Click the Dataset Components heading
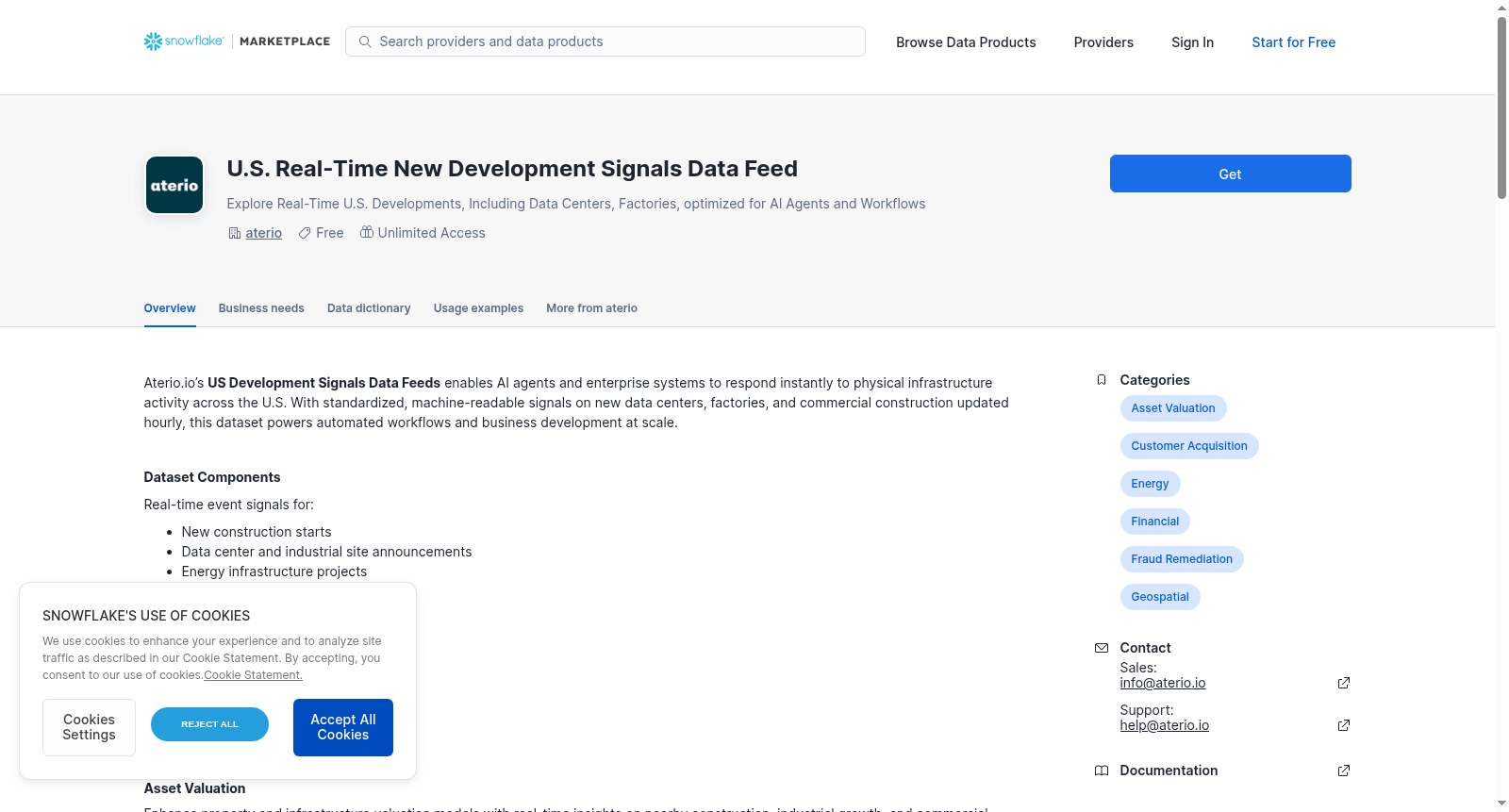The image size is (1509, 812). (x=212, y=477)
